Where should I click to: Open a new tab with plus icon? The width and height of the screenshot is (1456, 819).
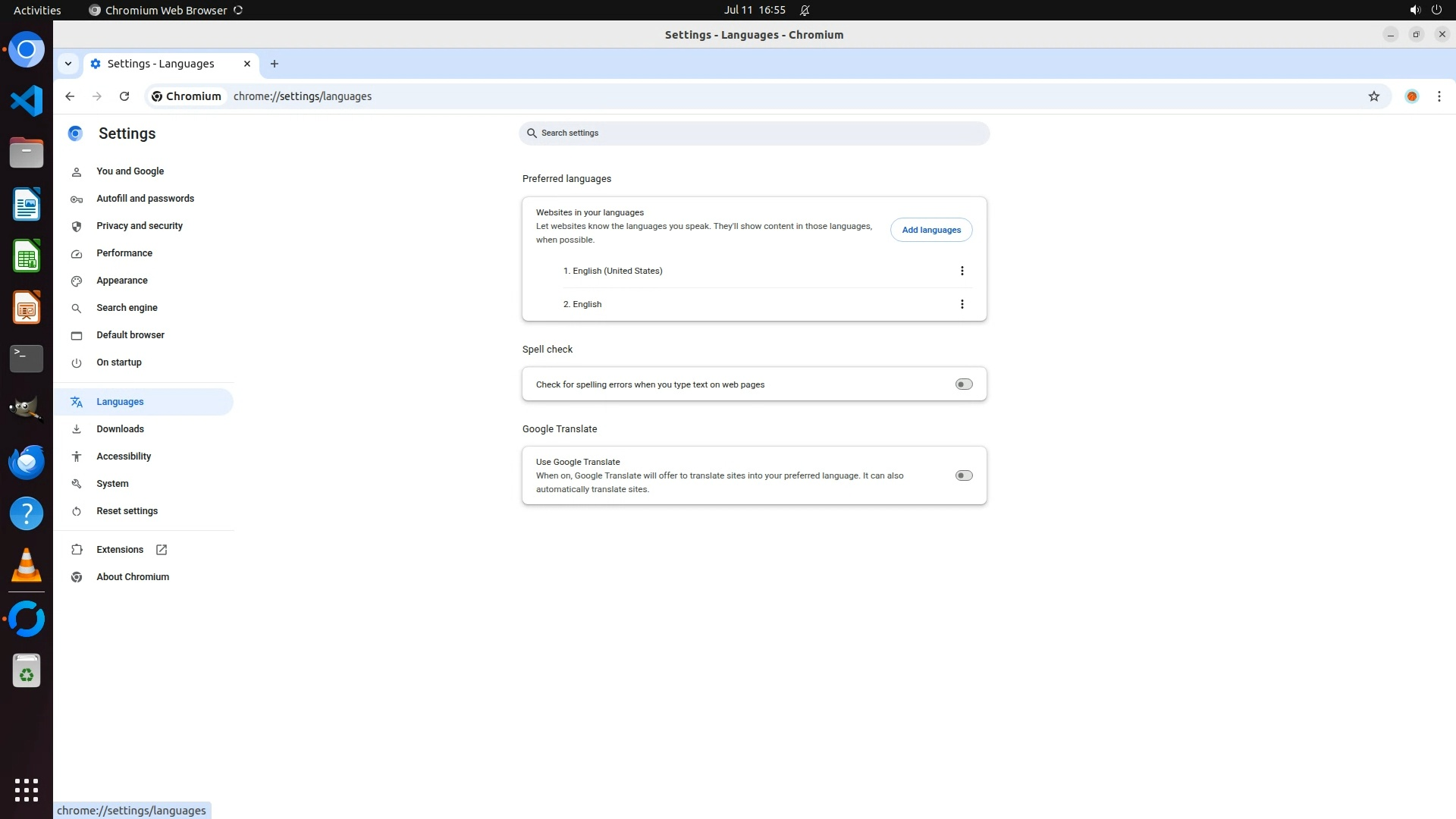tap(275, 64)
